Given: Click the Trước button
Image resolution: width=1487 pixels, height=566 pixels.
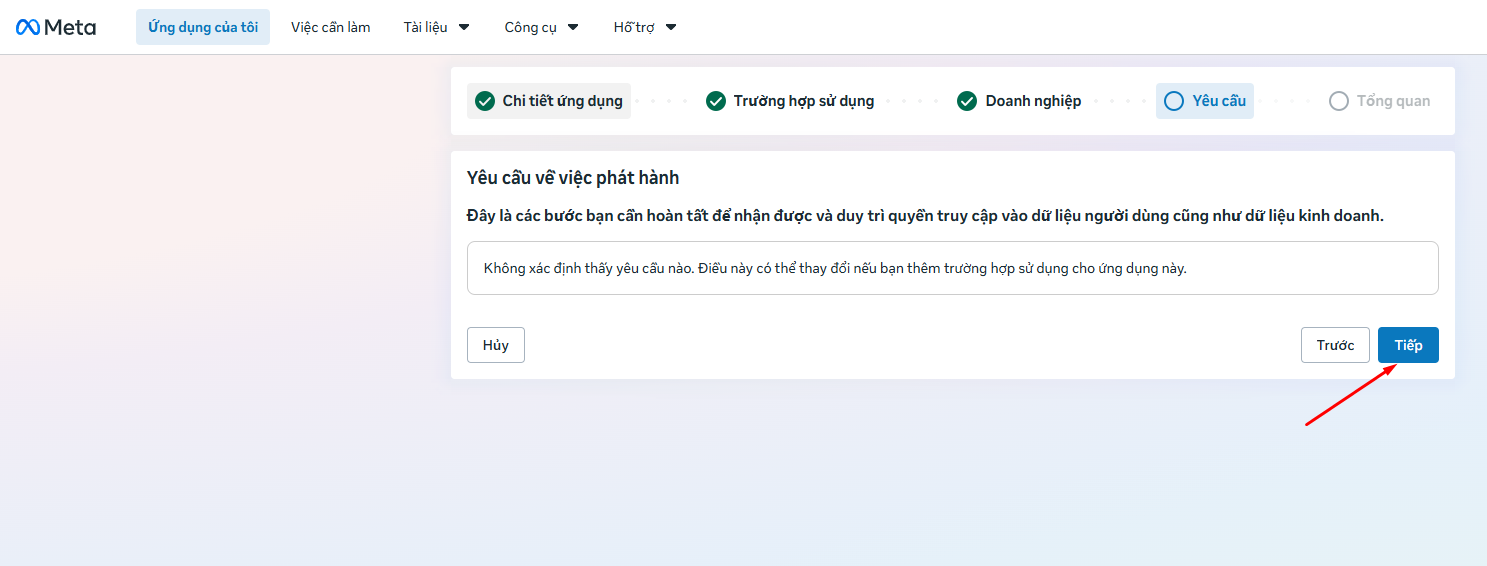Looking at the screenshot, I should coord(1335,345).
